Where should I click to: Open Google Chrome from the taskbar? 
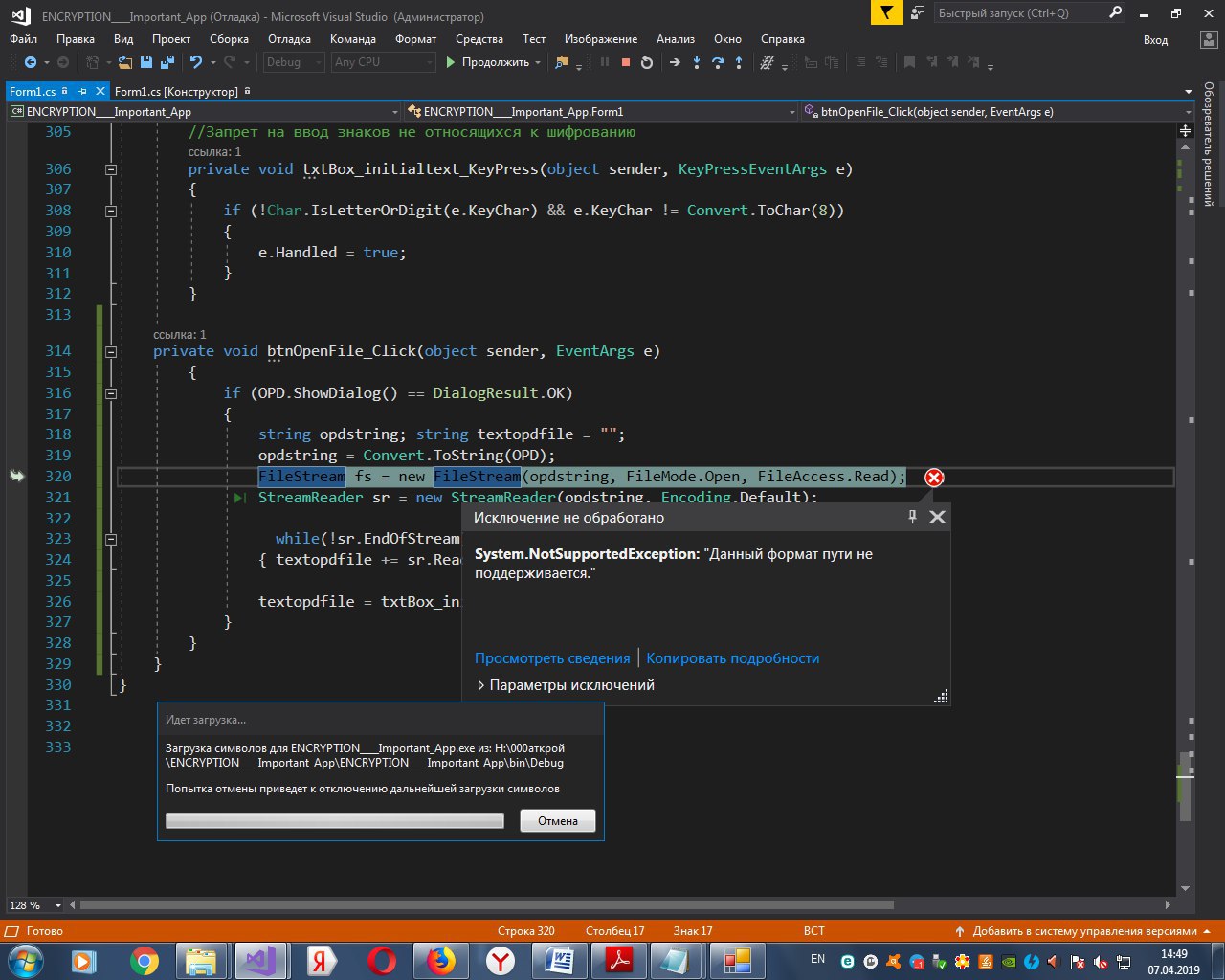coord(145,960)
